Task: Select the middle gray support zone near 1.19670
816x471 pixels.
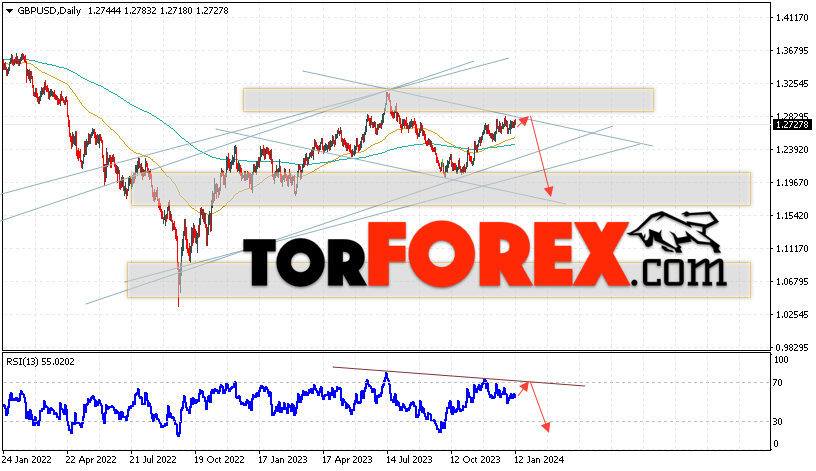Action: click(441, 189)
